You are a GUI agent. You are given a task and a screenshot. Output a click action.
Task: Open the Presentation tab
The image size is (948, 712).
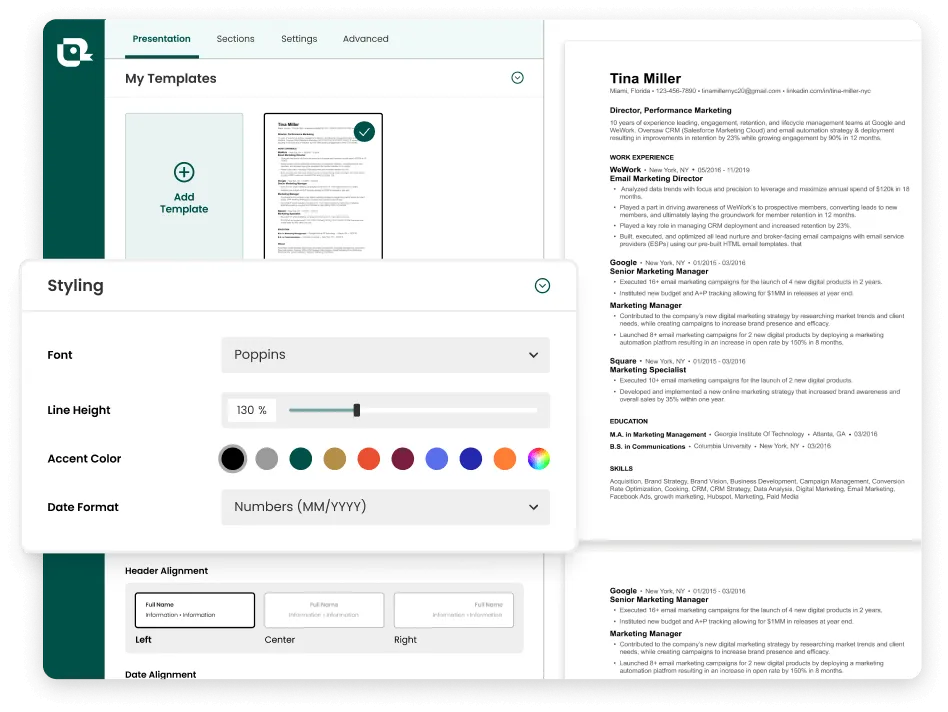point(161,39)
